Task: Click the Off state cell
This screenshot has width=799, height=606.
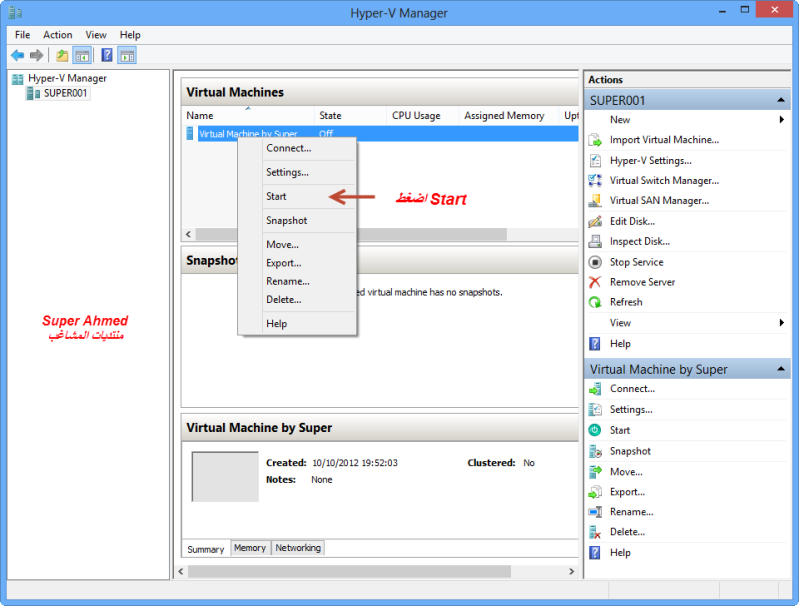Action: pyautogui.click(x=326, y=134)
